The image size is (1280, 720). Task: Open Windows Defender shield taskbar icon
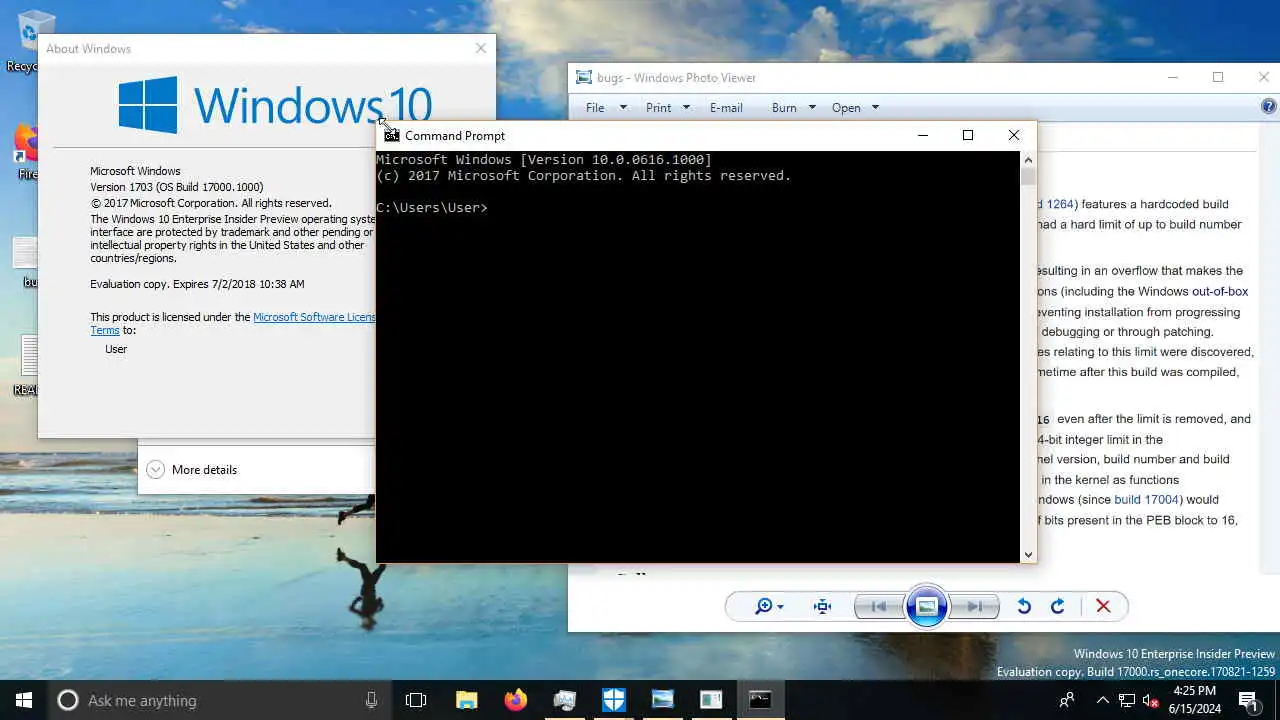pyautogui.click(x=613, y=700)
